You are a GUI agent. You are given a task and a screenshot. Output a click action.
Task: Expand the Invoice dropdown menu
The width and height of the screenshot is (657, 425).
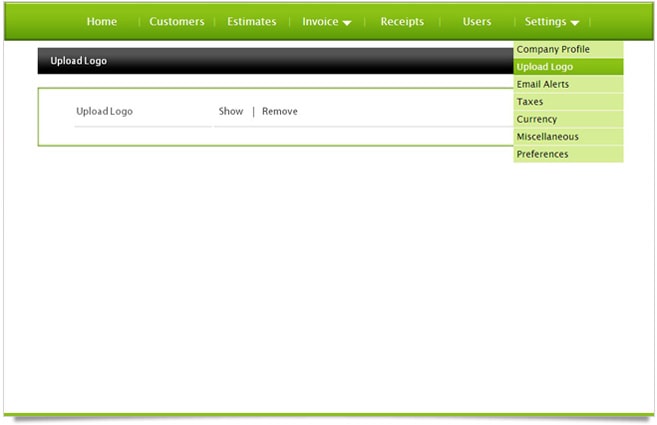[x=326, y=21]
